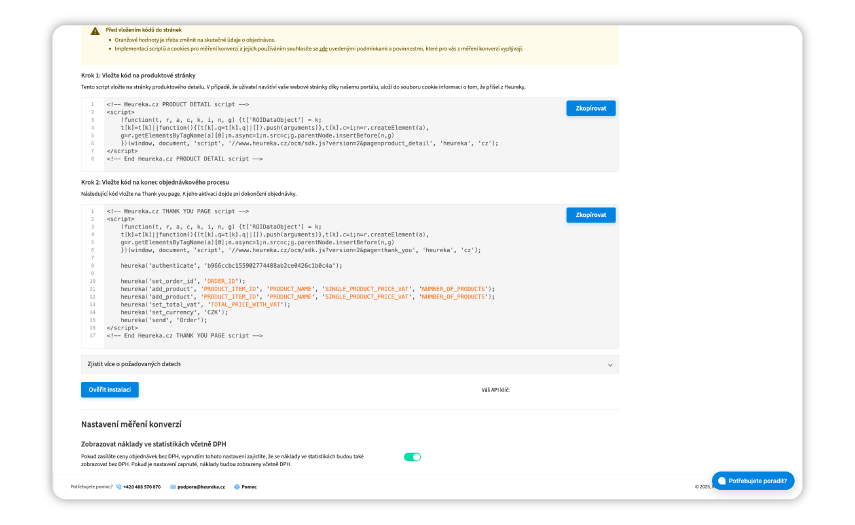Click the orange 'ORDER_ID' placeholder in code
This screenshot has height=525, width=855.
click(221, 281)
